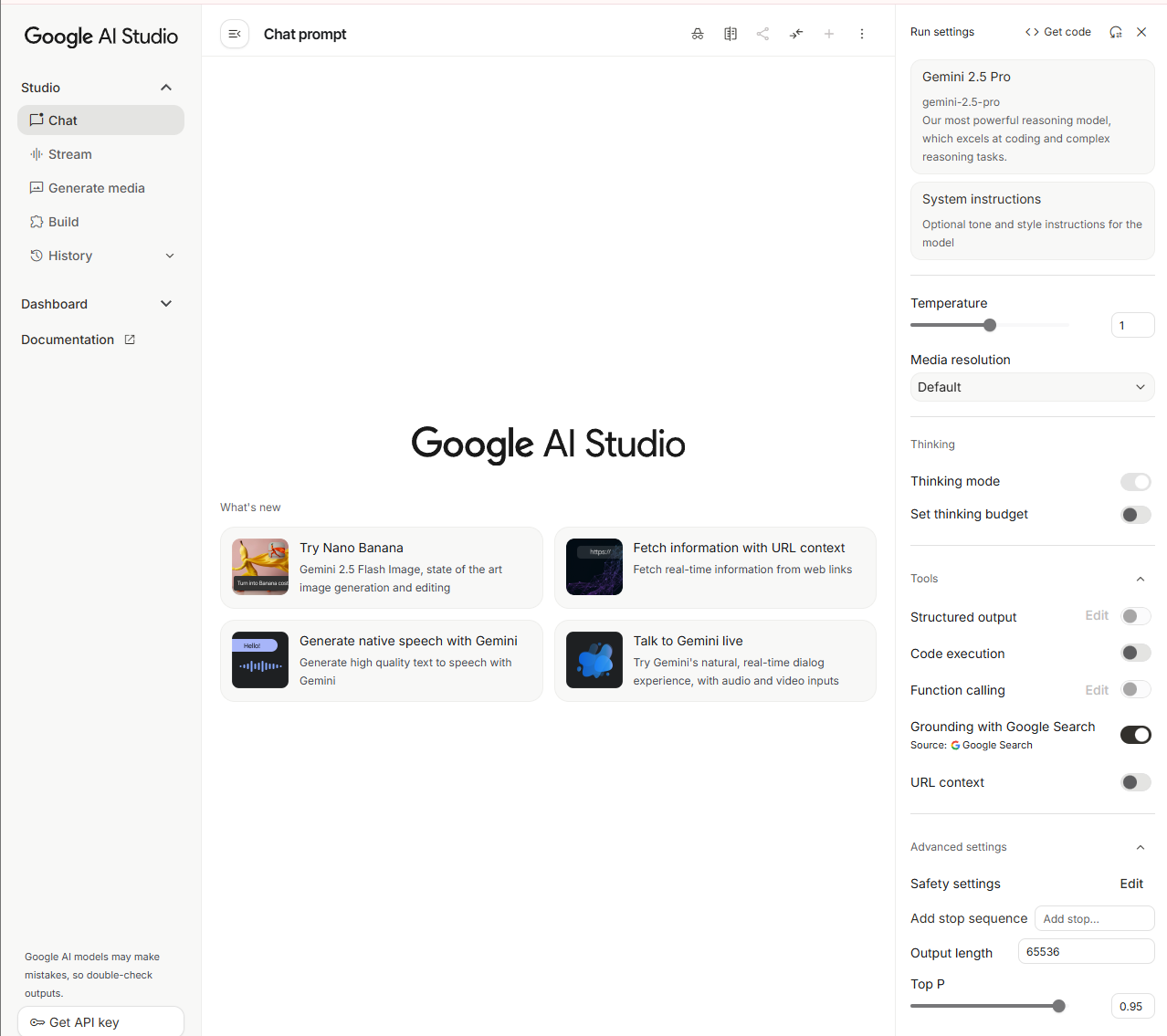Click the Google G icon under Grounding
The image size is (1167, 1036).
coord(955,745)
